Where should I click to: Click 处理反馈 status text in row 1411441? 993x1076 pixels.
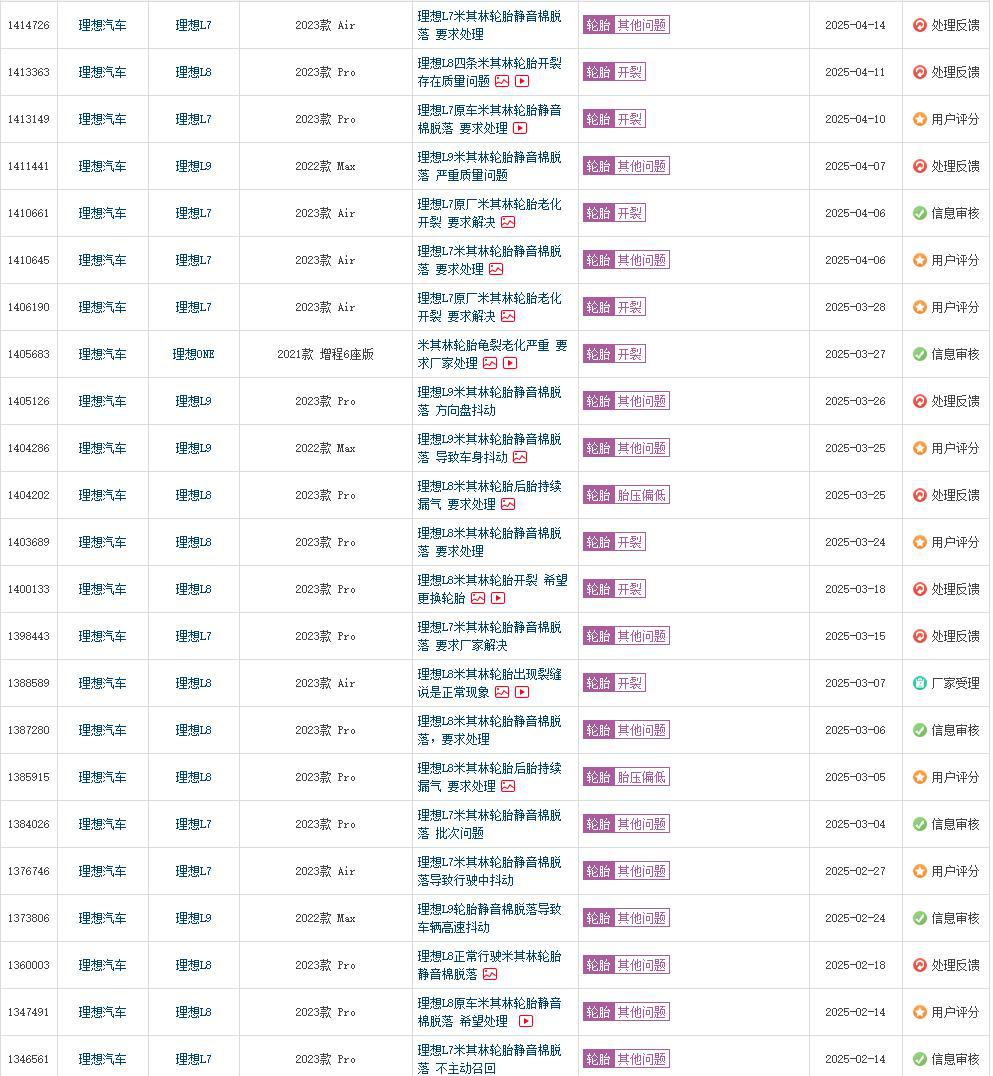click(955, 166)
